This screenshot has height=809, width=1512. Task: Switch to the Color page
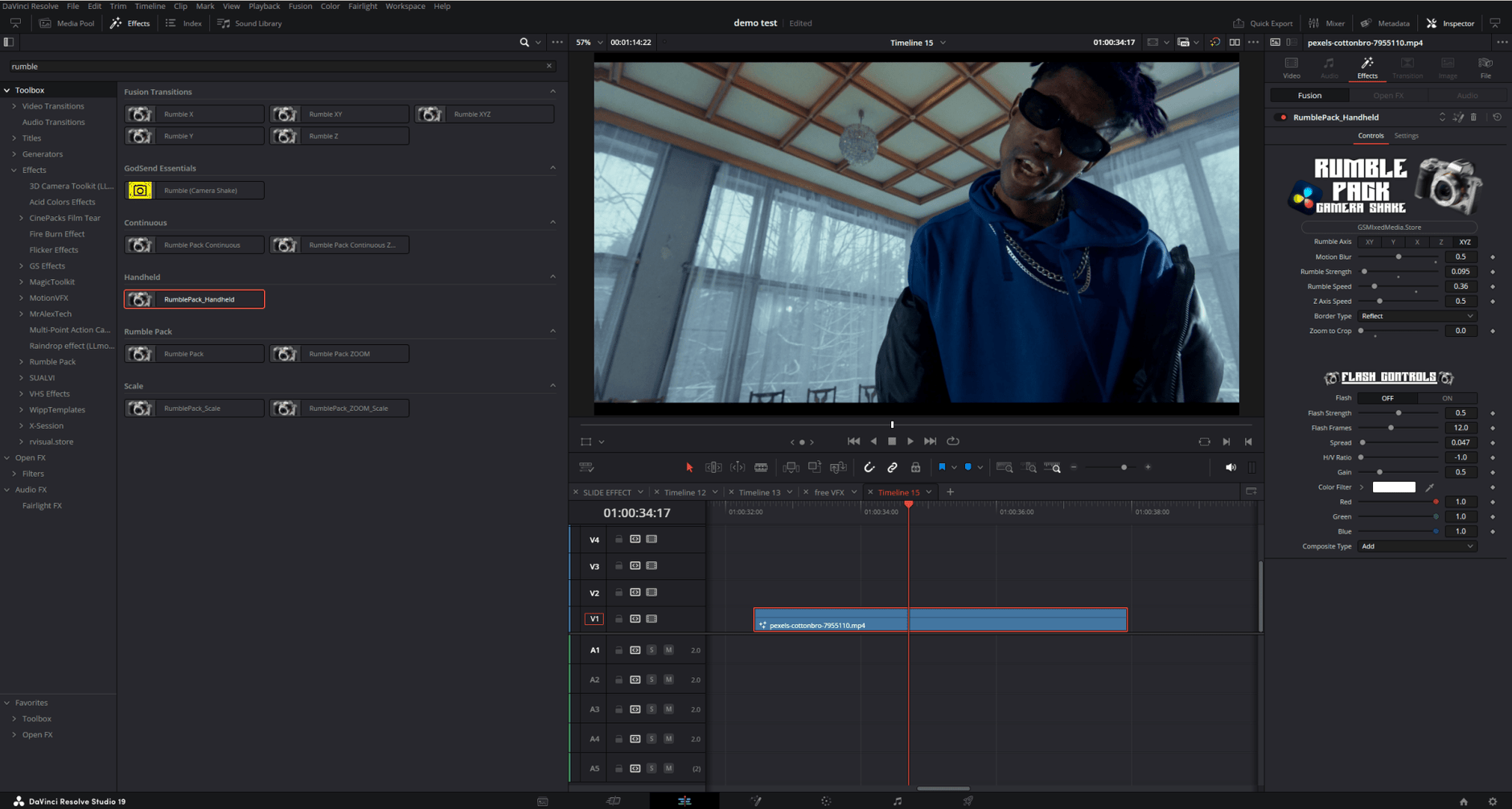click(826, 799)
